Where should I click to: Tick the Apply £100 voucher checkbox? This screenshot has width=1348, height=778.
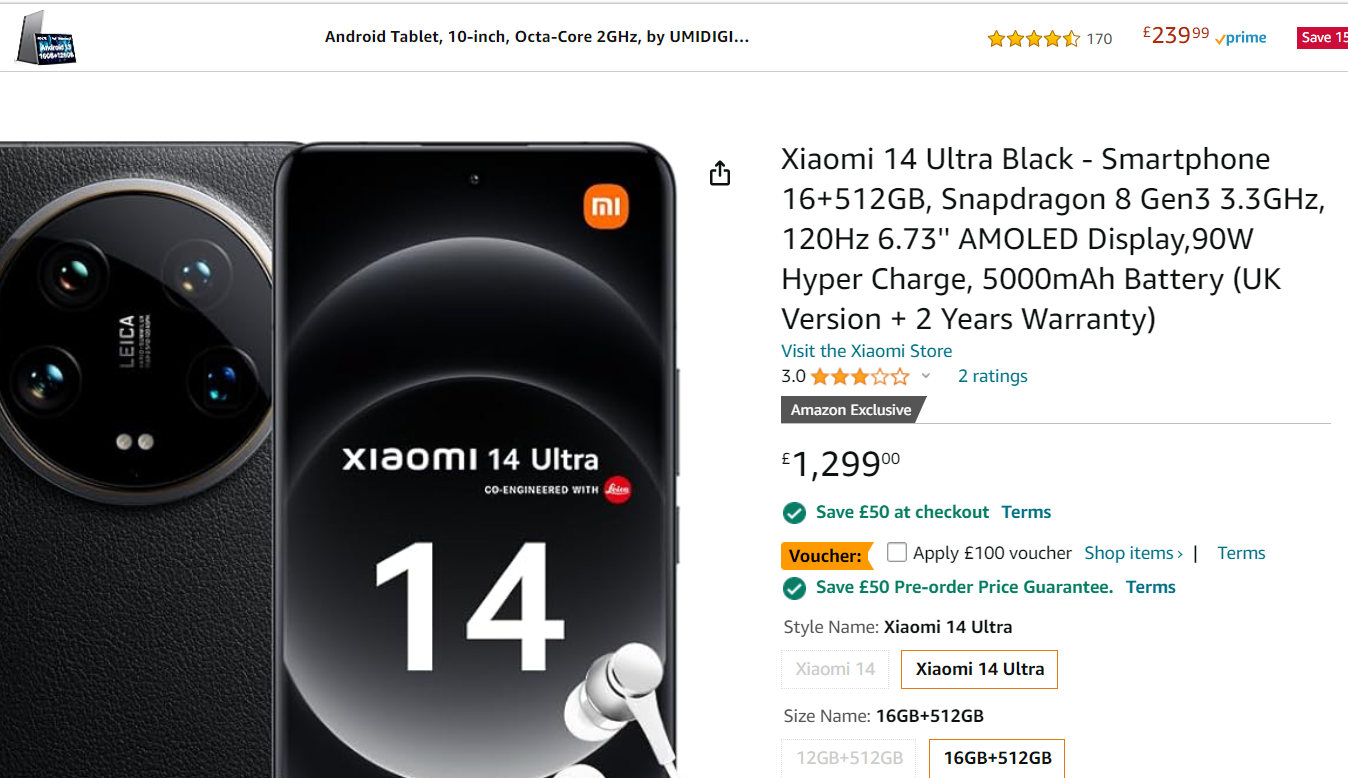click(x=897, y=552)
